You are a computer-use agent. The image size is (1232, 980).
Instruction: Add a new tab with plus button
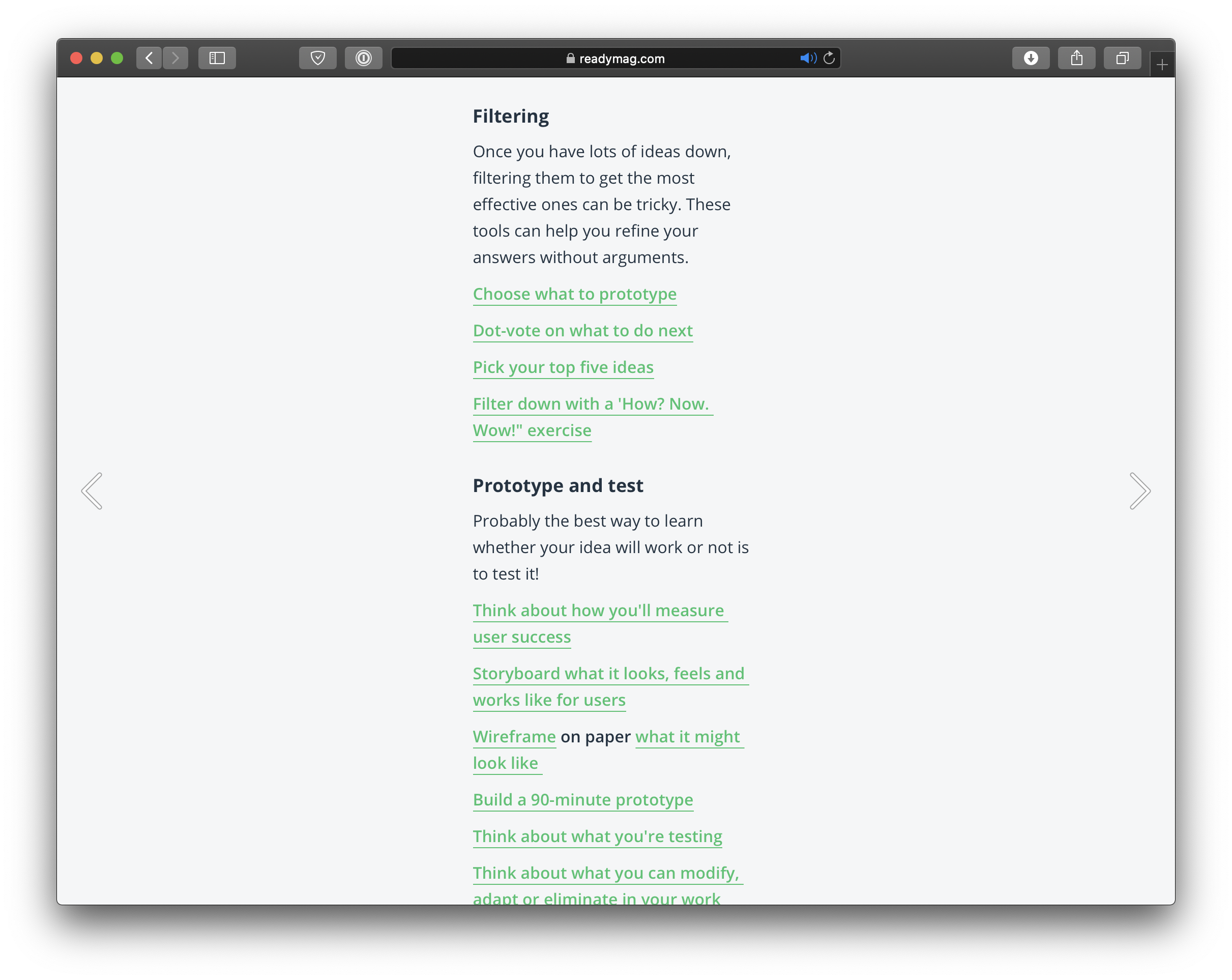(1162, 65)
